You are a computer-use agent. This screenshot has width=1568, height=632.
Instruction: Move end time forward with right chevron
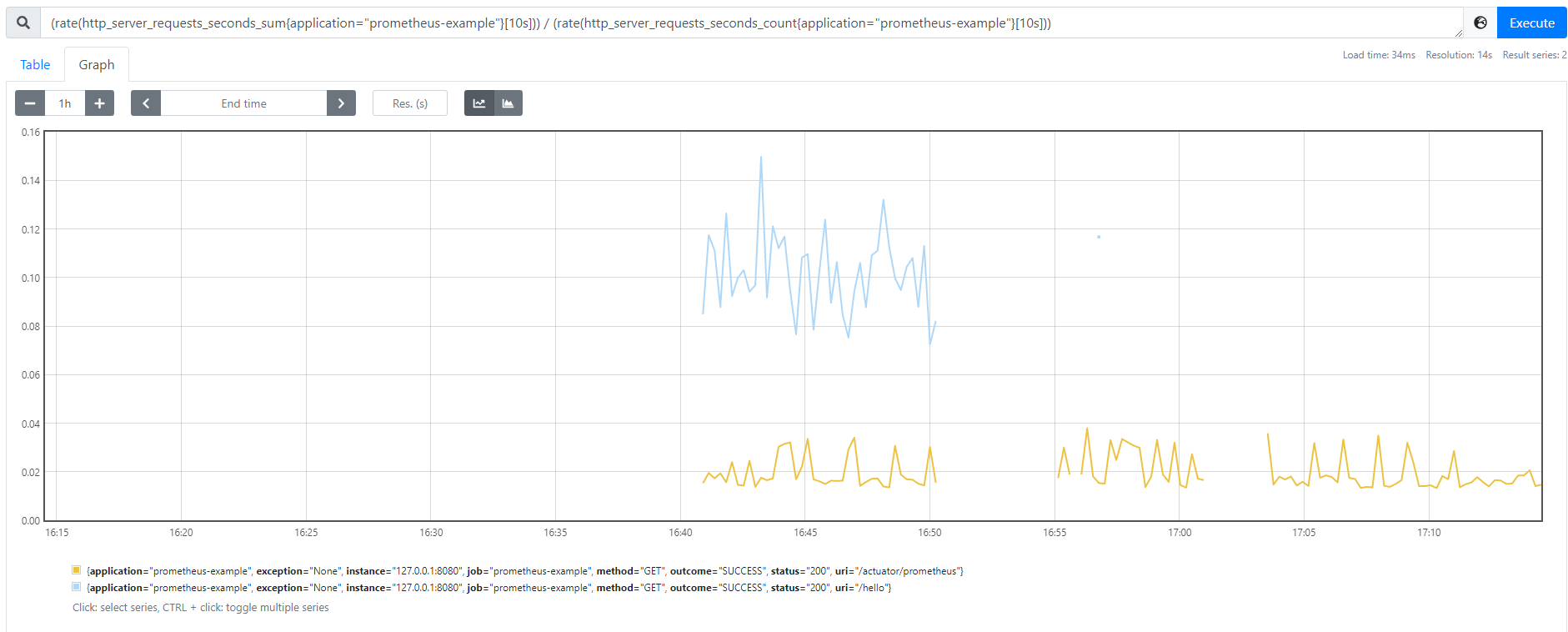tap(341, 103)
